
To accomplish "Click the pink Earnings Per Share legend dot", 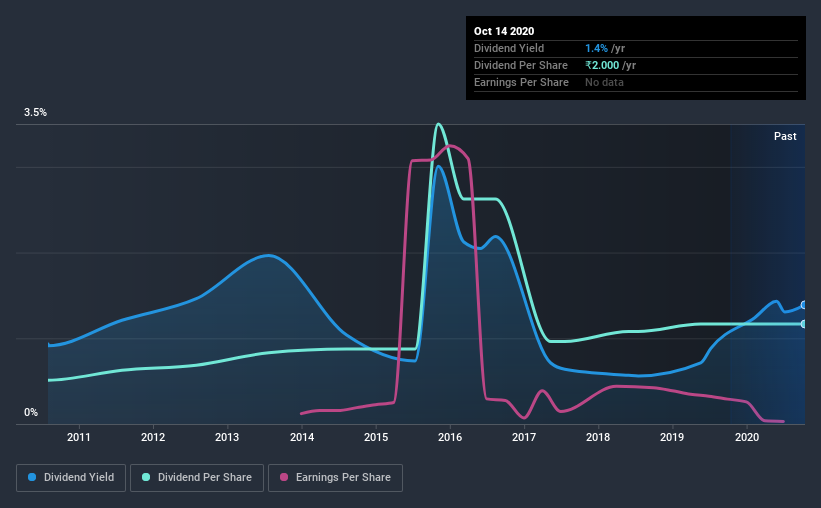I will pos(284,477).
